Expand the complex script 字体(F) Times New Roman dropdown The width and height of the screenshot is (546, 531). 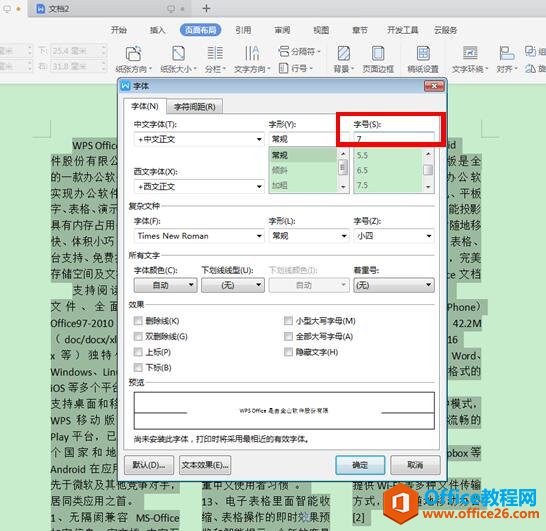259,236
